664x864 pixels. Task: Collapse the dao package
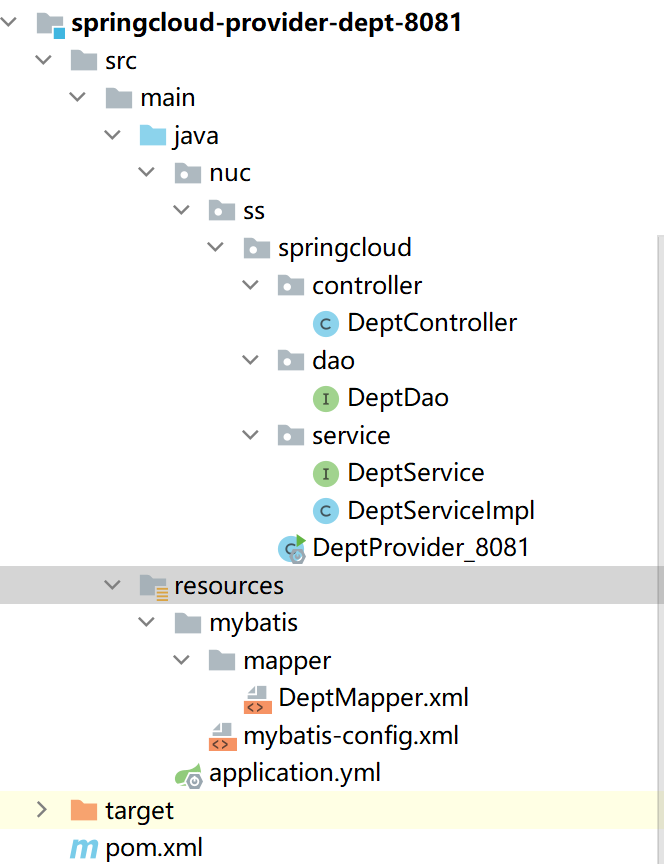coord(250,360)
